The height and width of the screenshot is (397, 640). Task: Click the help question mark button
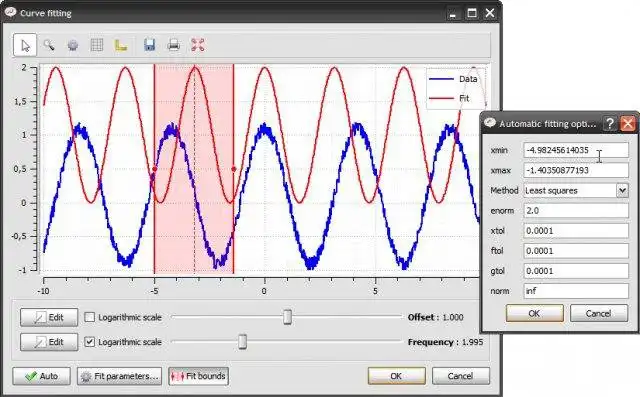click(609, 123)
